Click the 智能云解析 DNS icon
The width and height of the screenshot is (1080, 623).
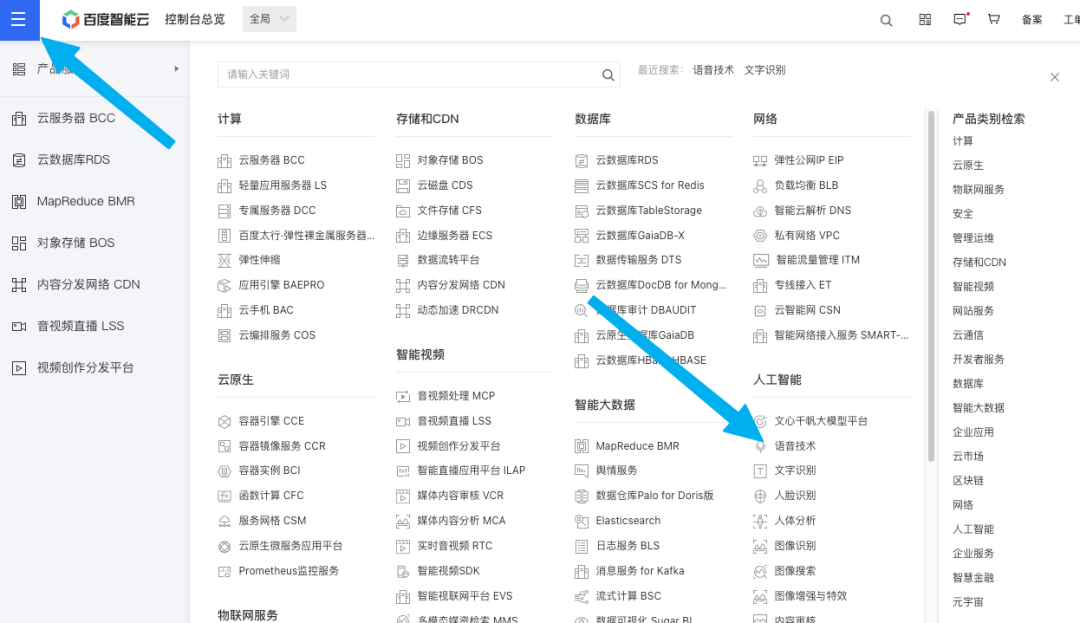coord(760,211)
